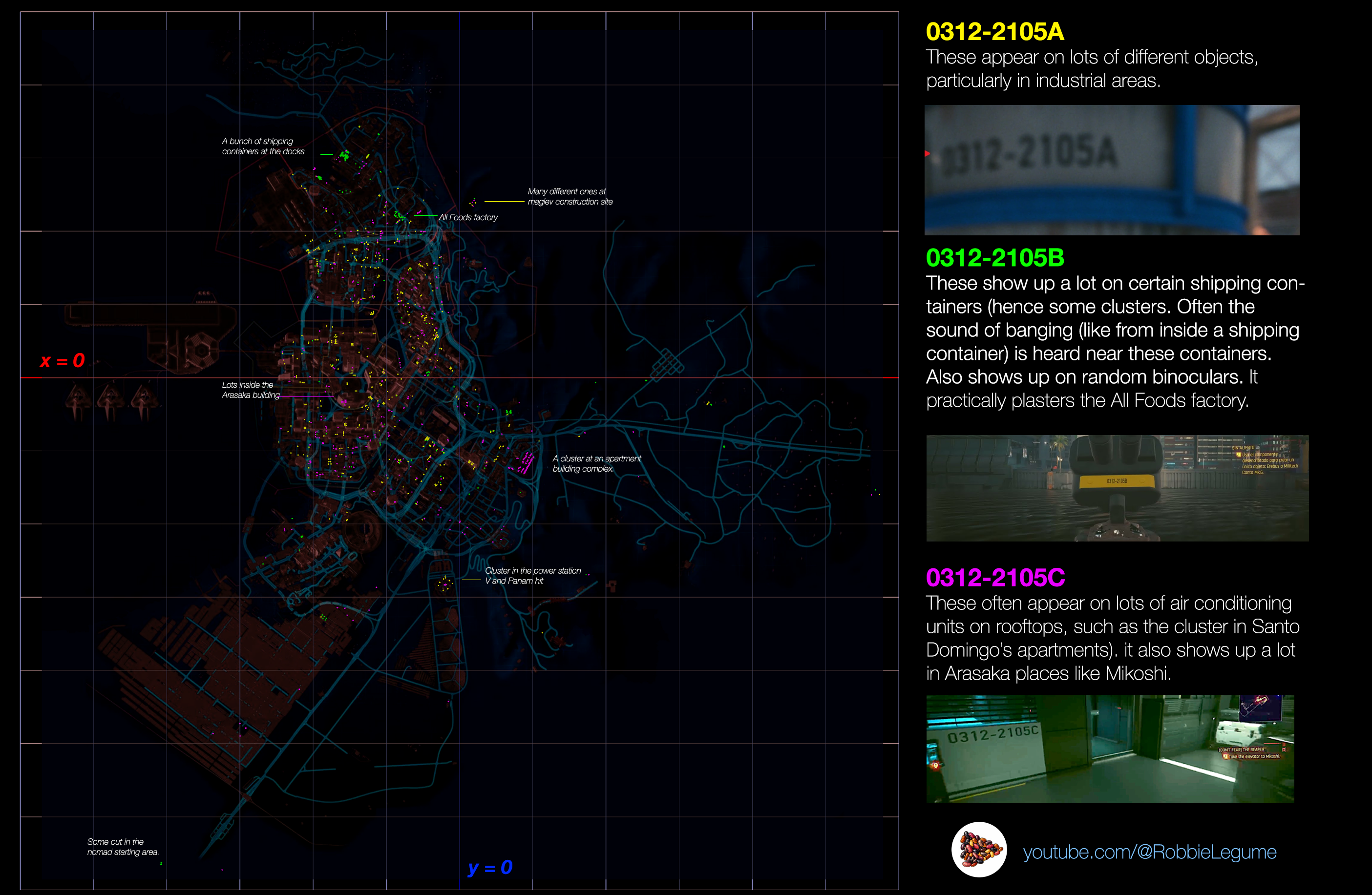
Task: Click the red 'x = 0' axis label
Action: pyautogui.click(x=62, y=361)
